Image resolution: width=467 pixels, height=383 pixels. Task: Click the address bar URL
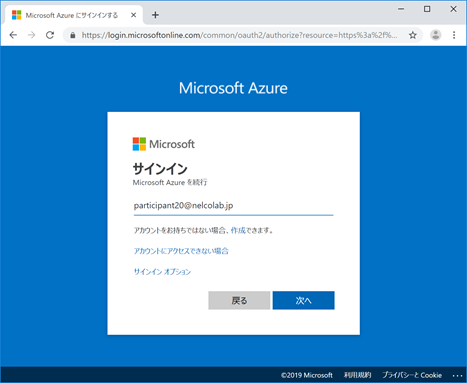(x=239, y=35)
